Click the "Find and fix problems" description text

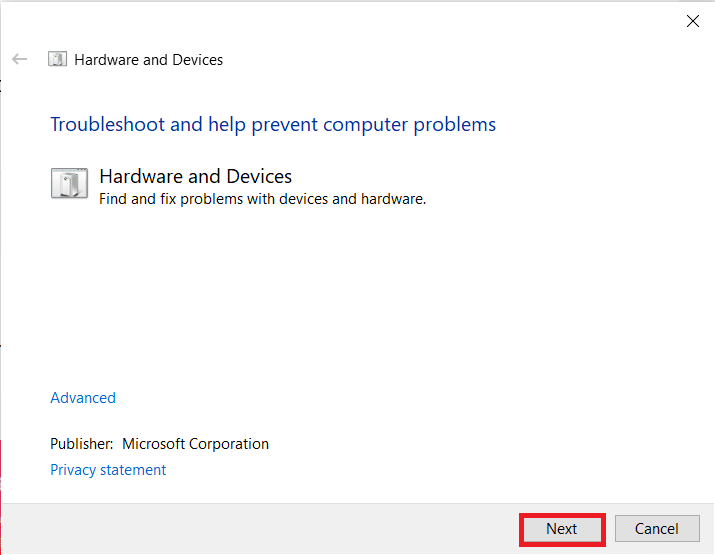[262, 199]
